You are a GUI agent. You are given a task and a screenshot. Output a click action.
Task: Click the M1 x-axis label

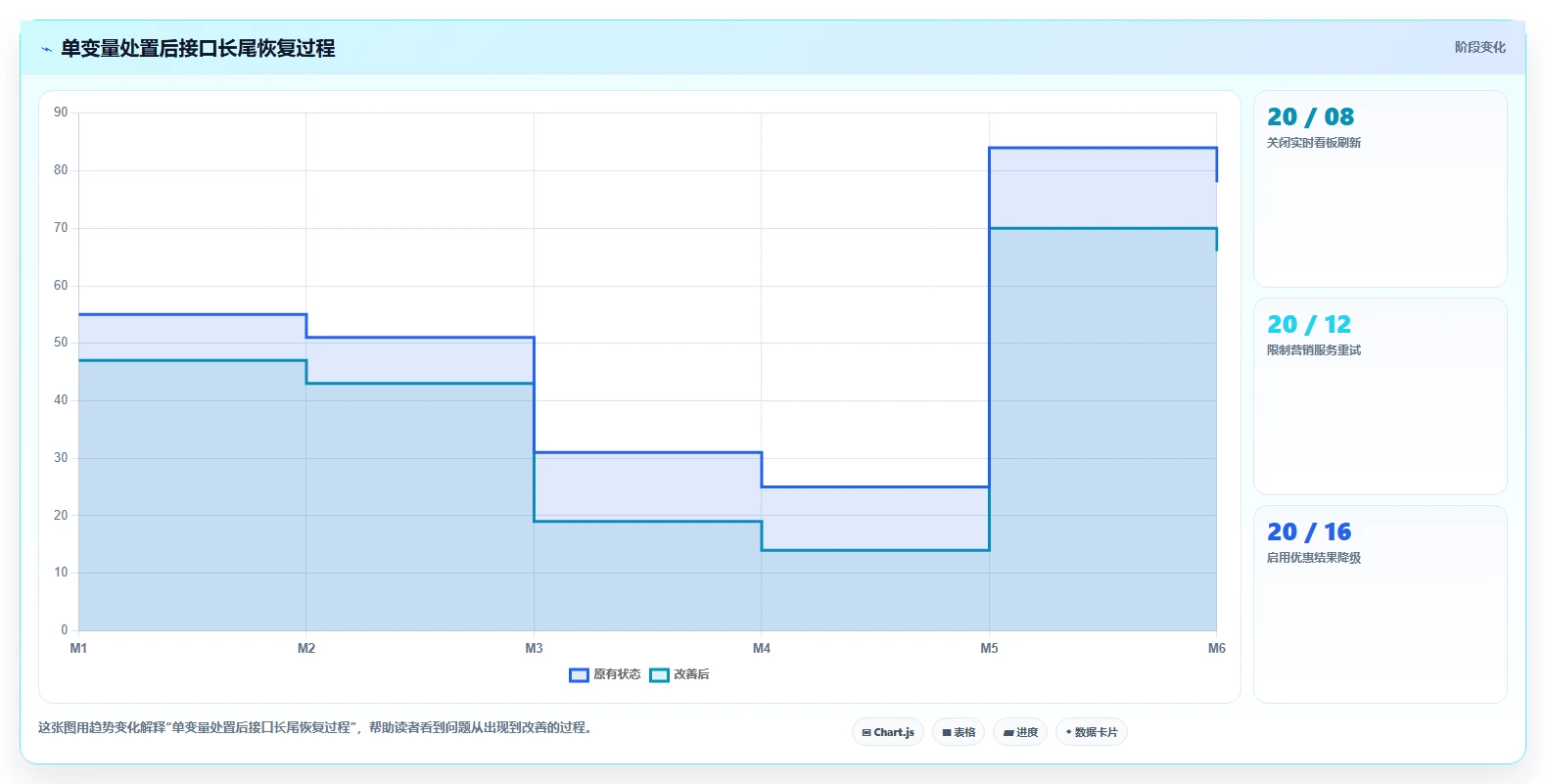(x=78, y=648)
